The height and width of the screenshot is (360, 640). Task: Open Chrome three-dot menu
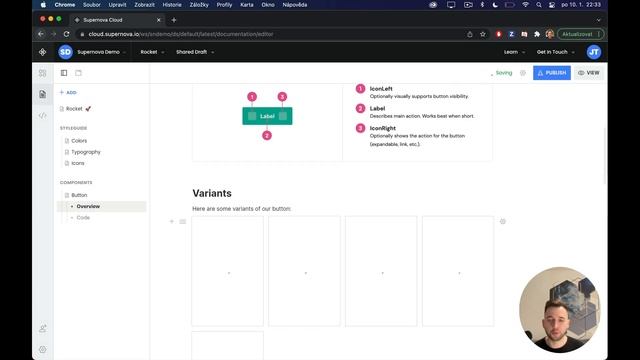(599, 34)
